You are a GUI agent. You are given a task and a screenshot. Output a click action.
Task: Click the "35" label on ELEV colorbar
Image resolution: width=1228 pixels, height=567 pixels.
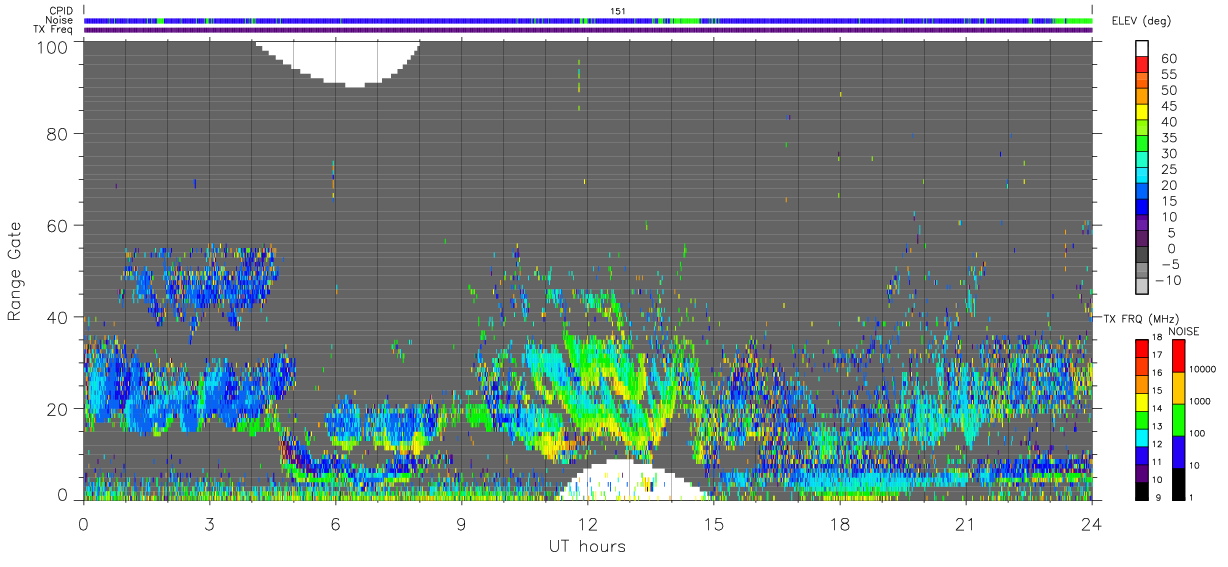[x=1168, y=138]
